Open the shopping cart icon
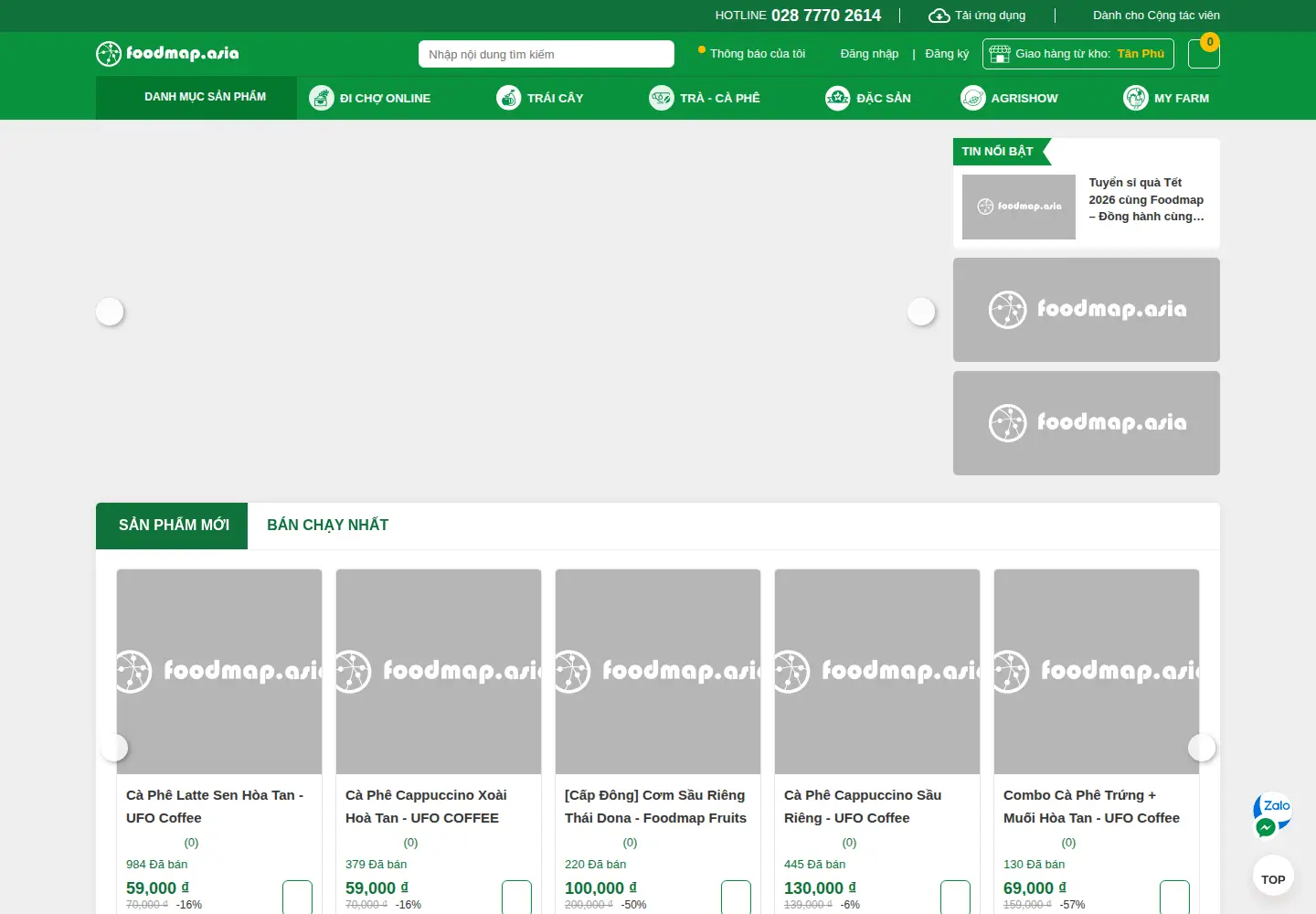Image resolution: width=1316 pixels, height=914 pixels. point(1204,53)
